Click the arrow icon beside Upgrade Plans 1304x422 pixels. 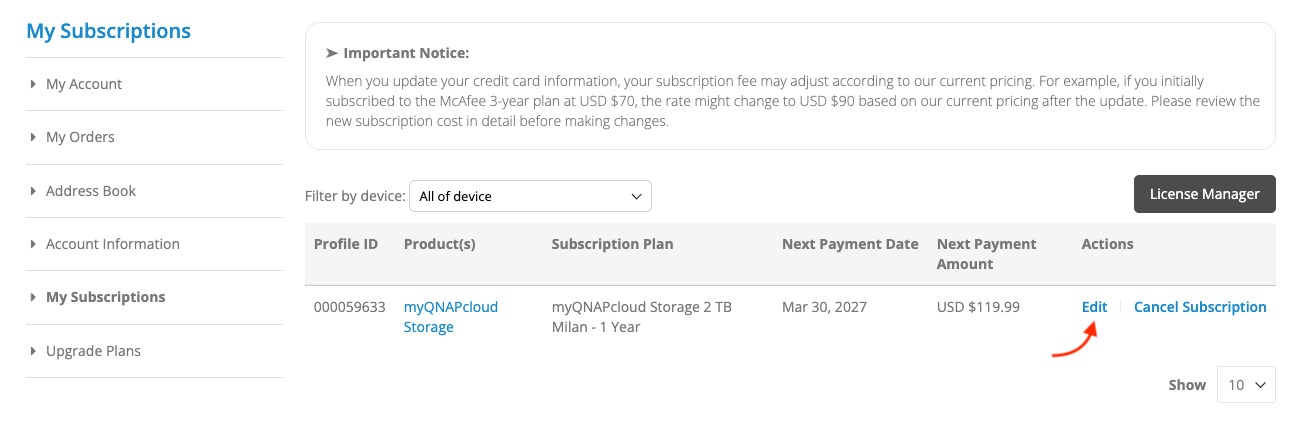(33, 351)
